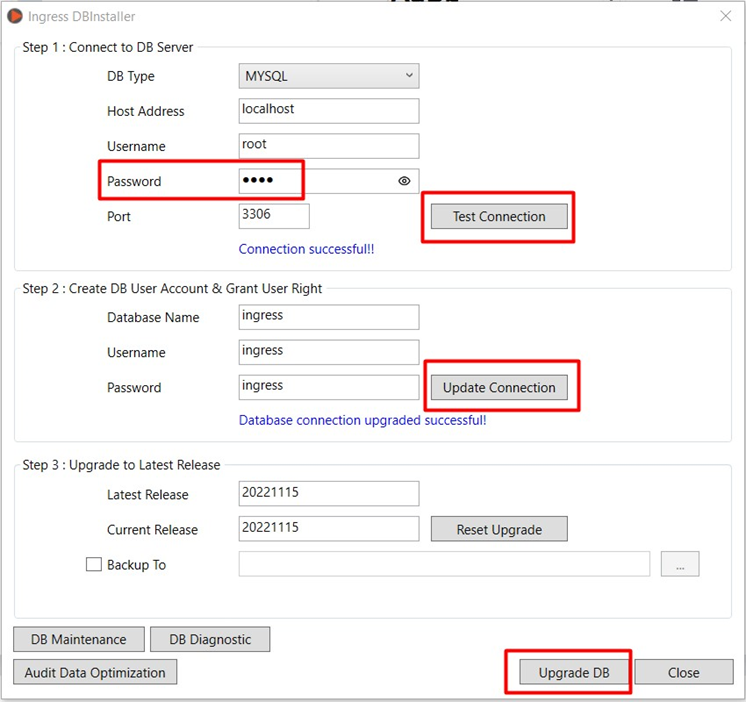
Task: Click the 'Port' label
Action: coord(118,216)
